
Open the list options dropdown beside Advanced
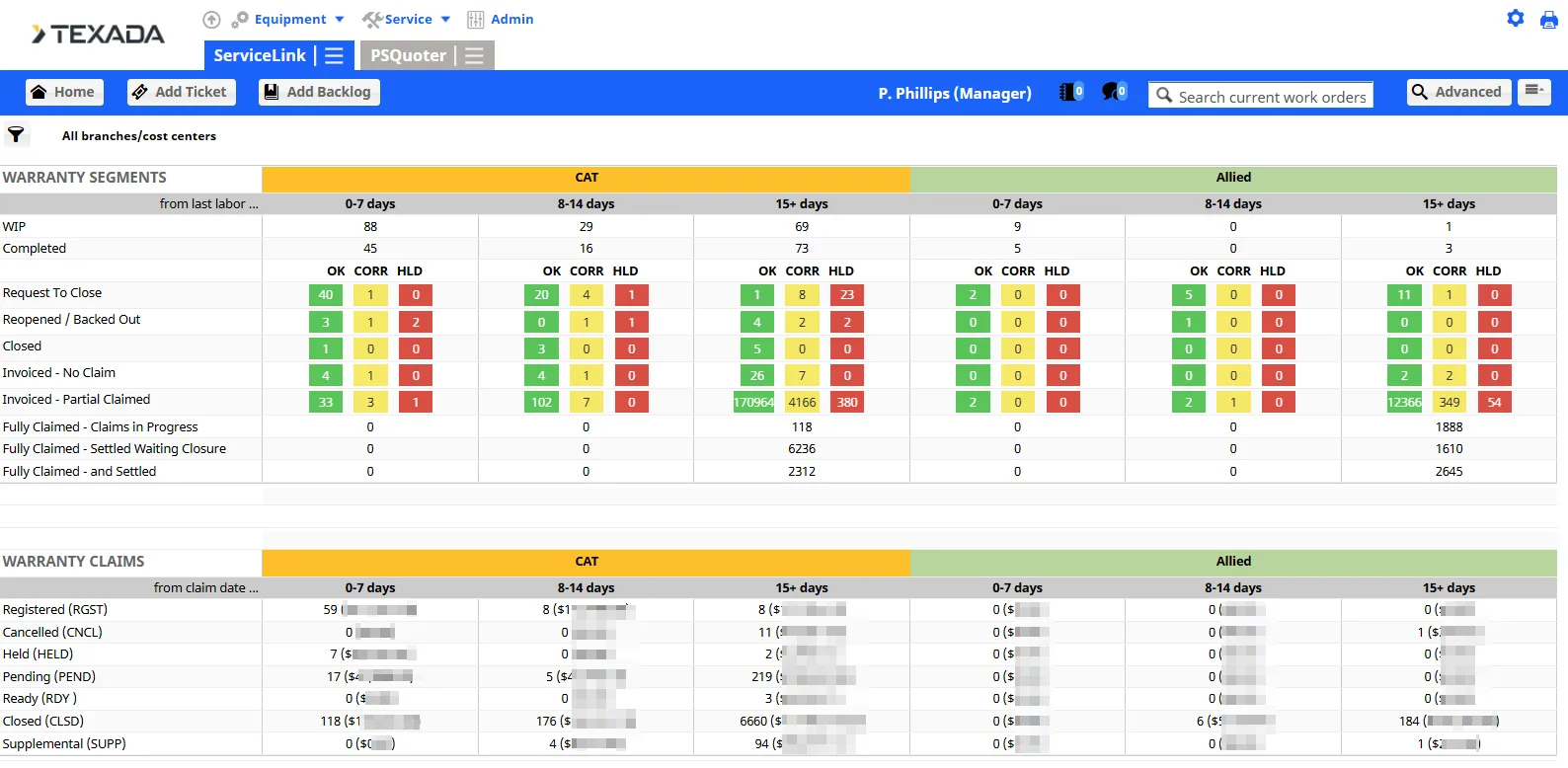pyautogui.click(x=1533, y=92)
